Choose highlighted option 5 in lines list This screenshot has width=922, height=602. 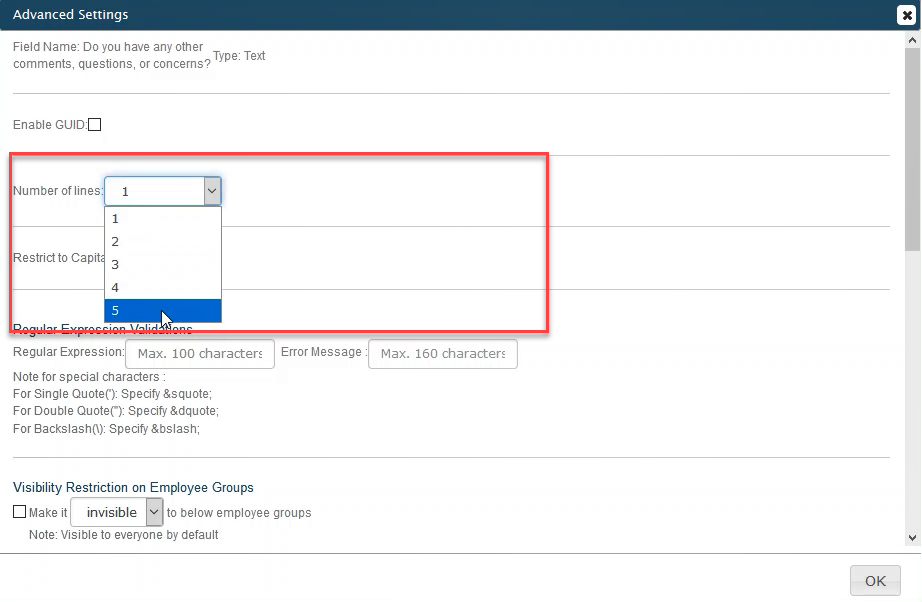tap(162, 311)
